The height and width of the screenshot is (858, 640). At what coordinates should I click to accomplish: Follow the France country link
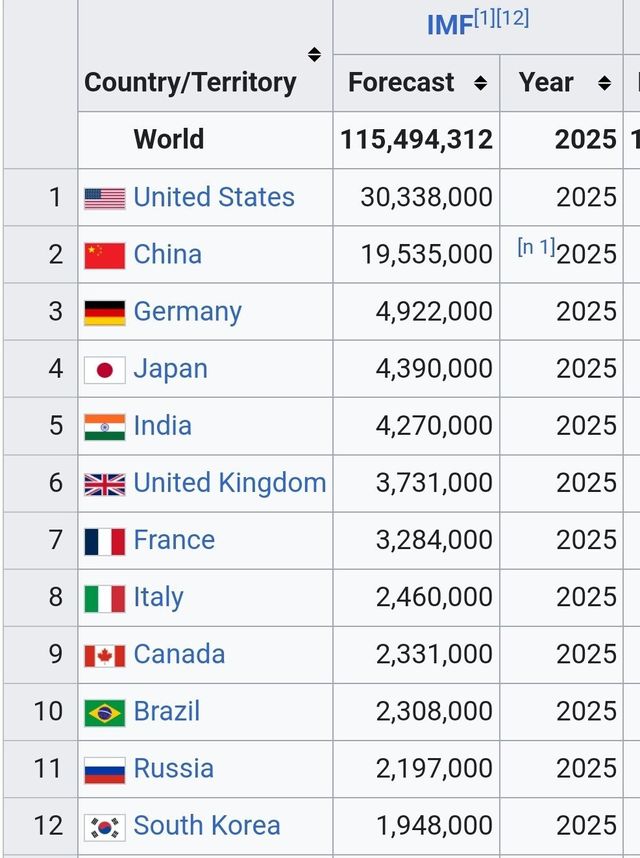click(x=174, y=540)
